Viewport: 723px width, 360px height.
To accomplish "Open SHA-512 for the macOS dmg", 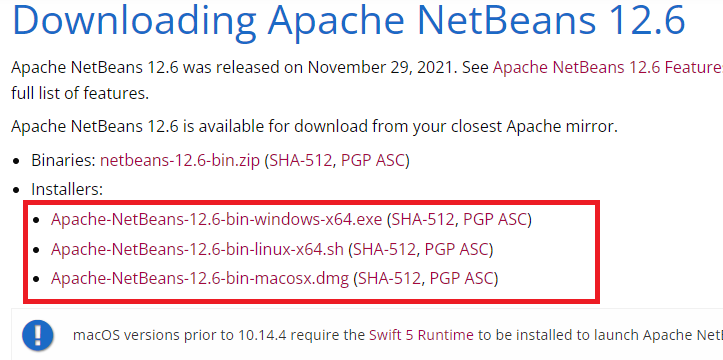I will click(x=390, y=278).
